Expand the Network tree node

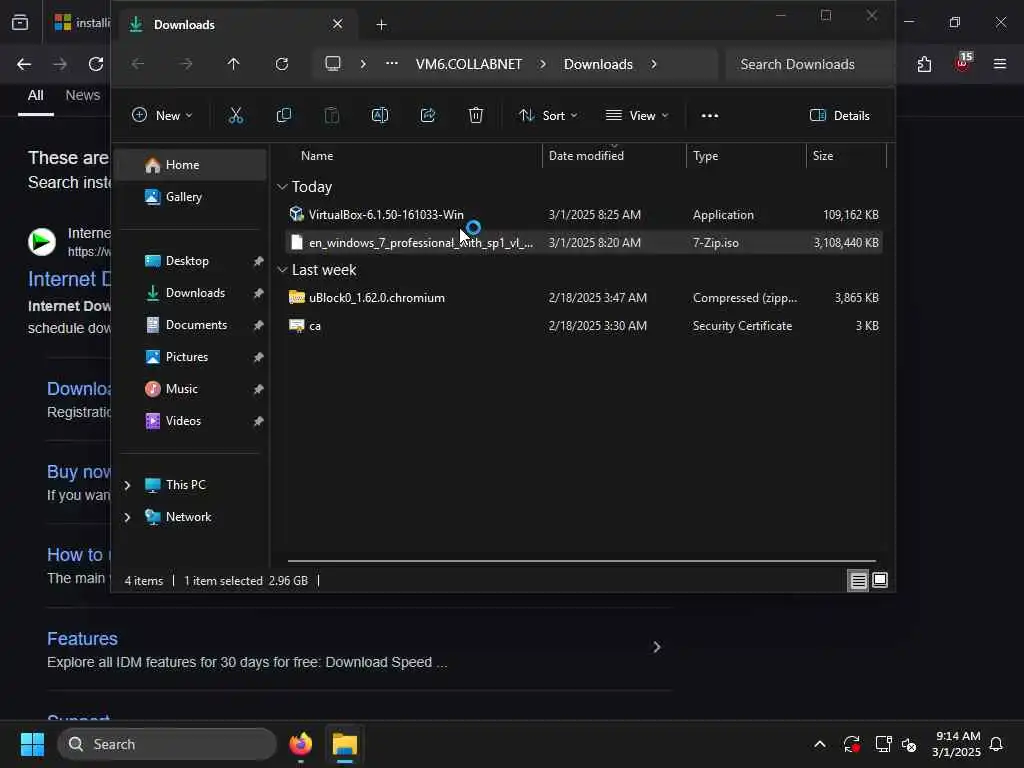click(x=127, y=517)
